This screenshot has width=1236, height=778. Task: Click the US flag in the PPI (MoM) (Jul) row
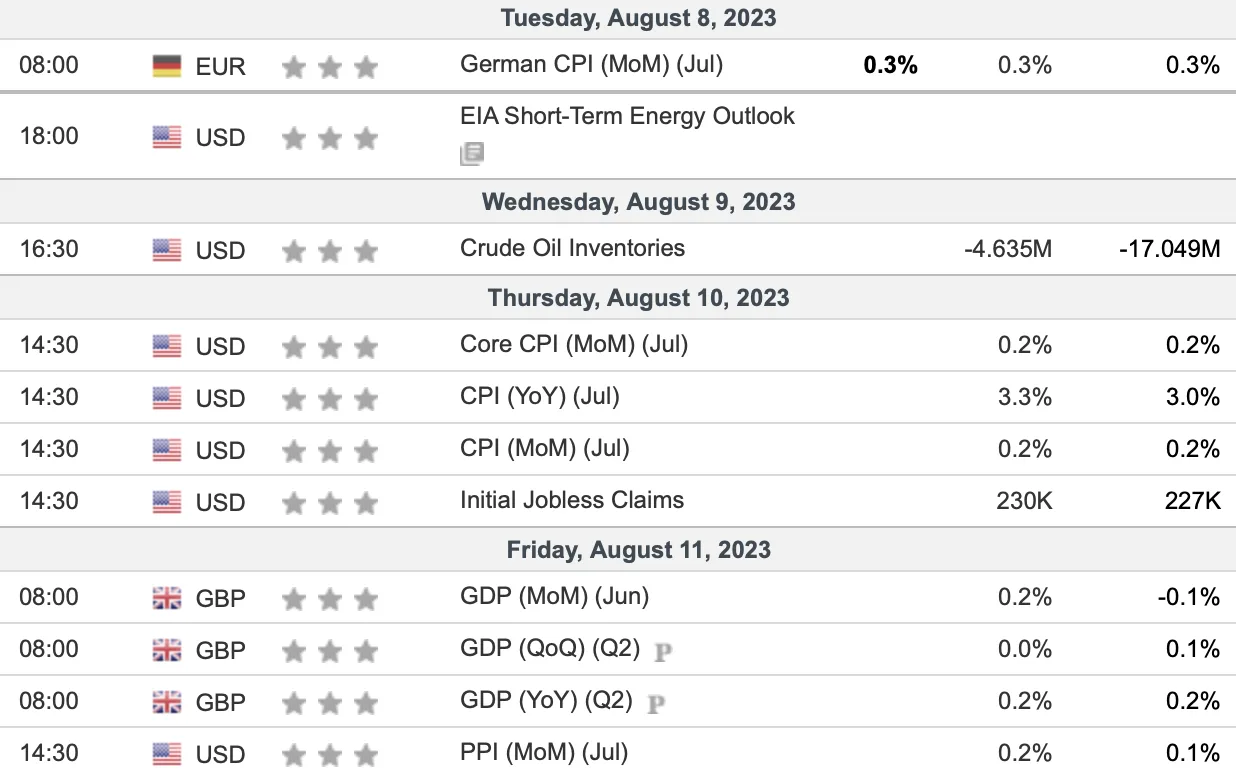(167, 754)
